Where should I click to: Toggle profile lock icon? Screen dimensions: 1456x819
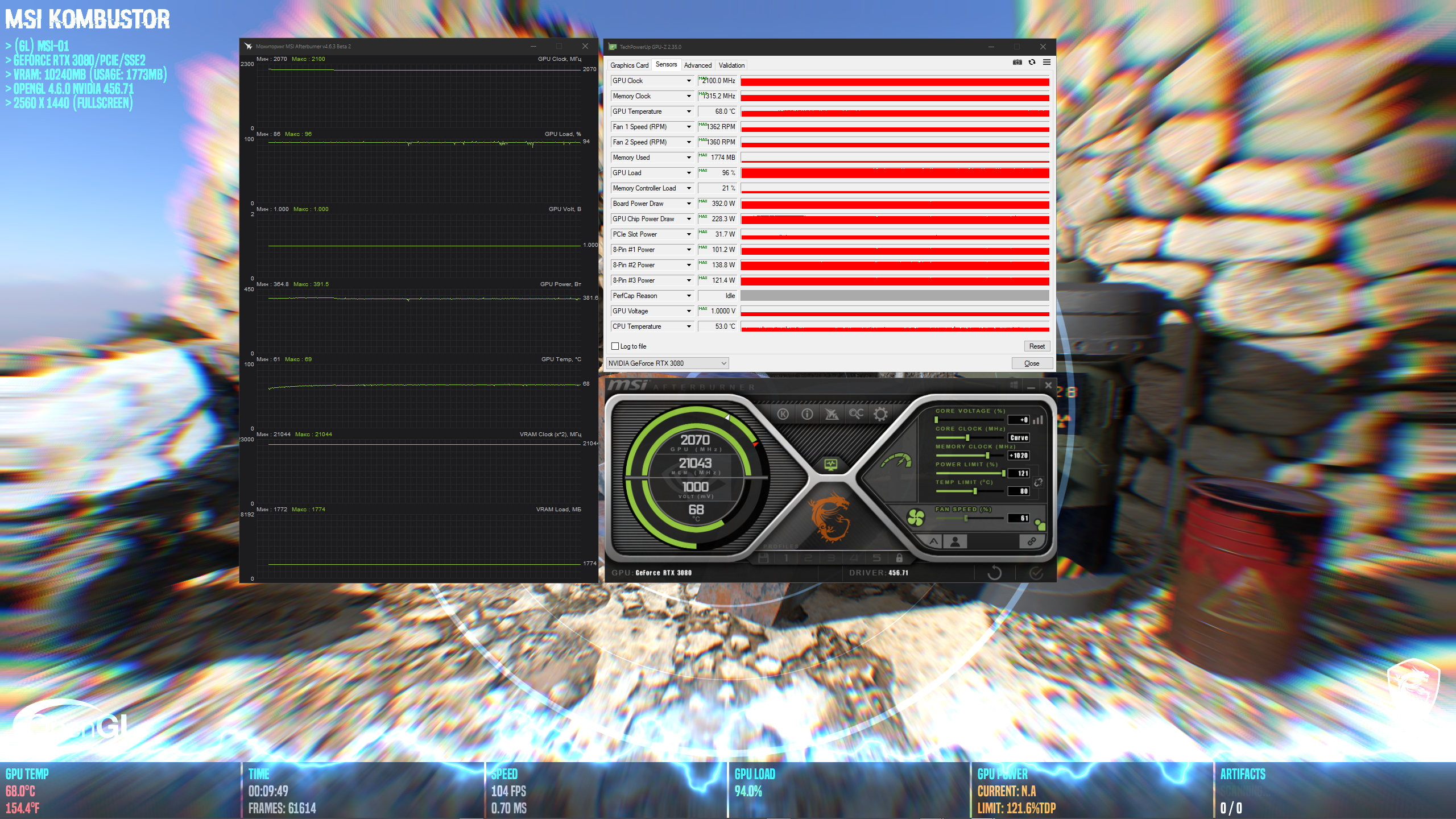coord(899,558)
